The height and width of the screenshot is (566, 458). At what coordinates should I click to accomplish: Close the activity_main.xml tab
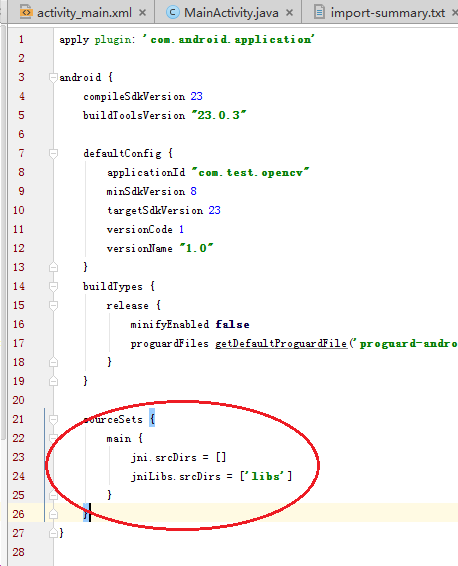coord(143,13)
